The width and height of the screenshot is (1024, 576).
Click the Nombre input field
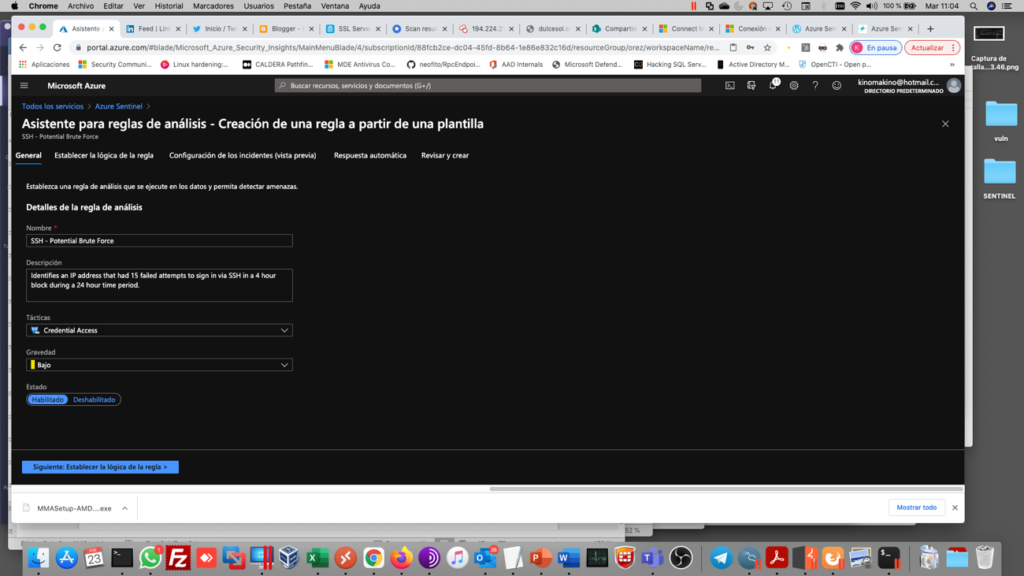pyautogui.click(x=160, y=240)
